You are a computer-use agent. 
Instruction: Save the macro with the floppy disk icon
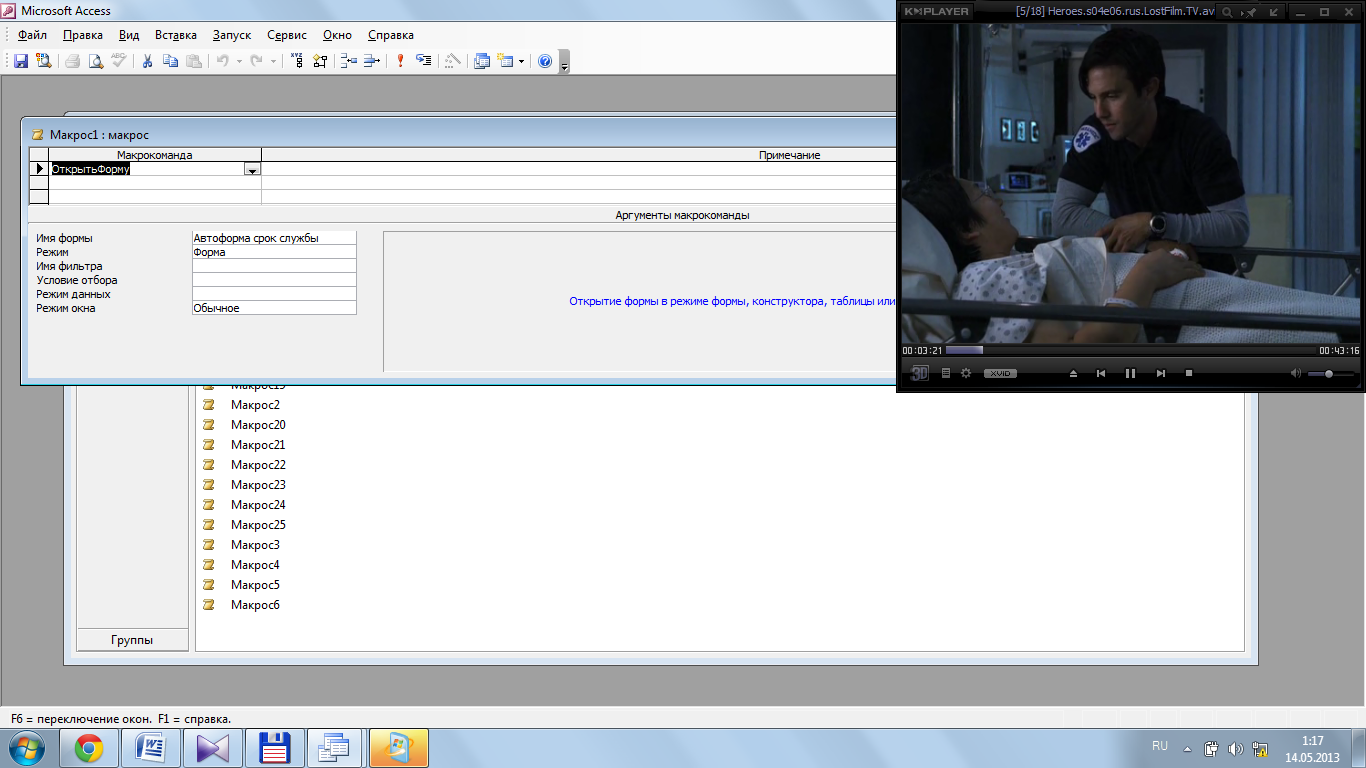[x=21, y=61]
